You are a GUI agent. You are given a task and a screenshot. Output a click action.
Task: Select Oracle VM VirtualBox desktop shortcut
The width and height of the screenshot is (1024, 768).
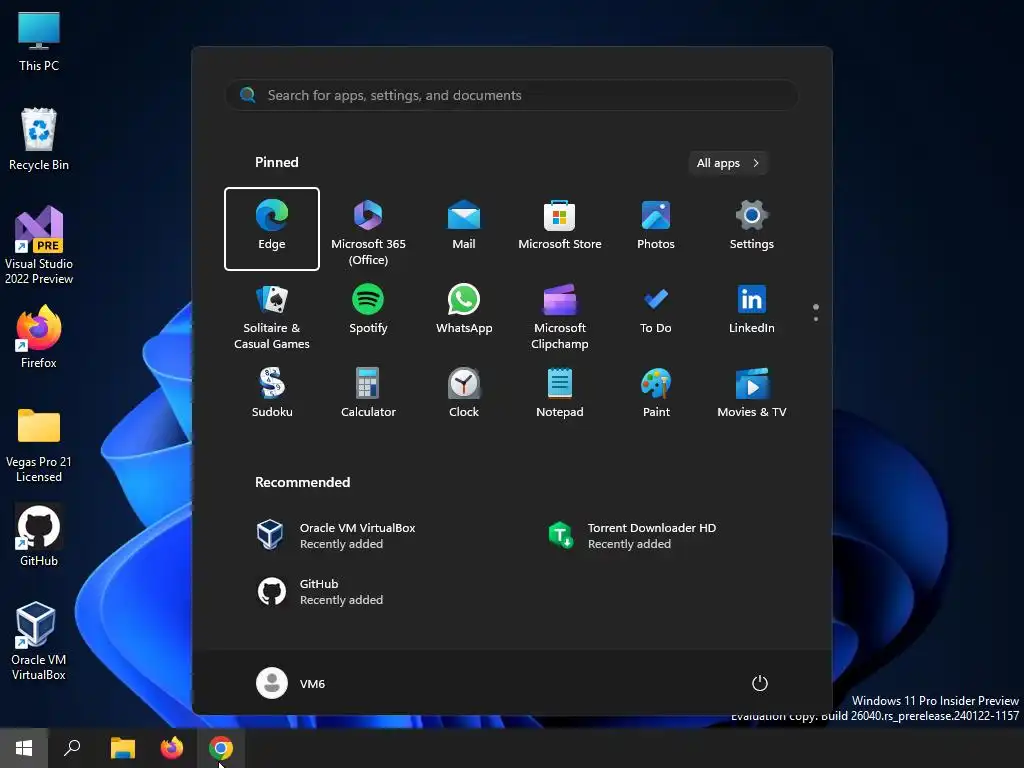(39, 641)
